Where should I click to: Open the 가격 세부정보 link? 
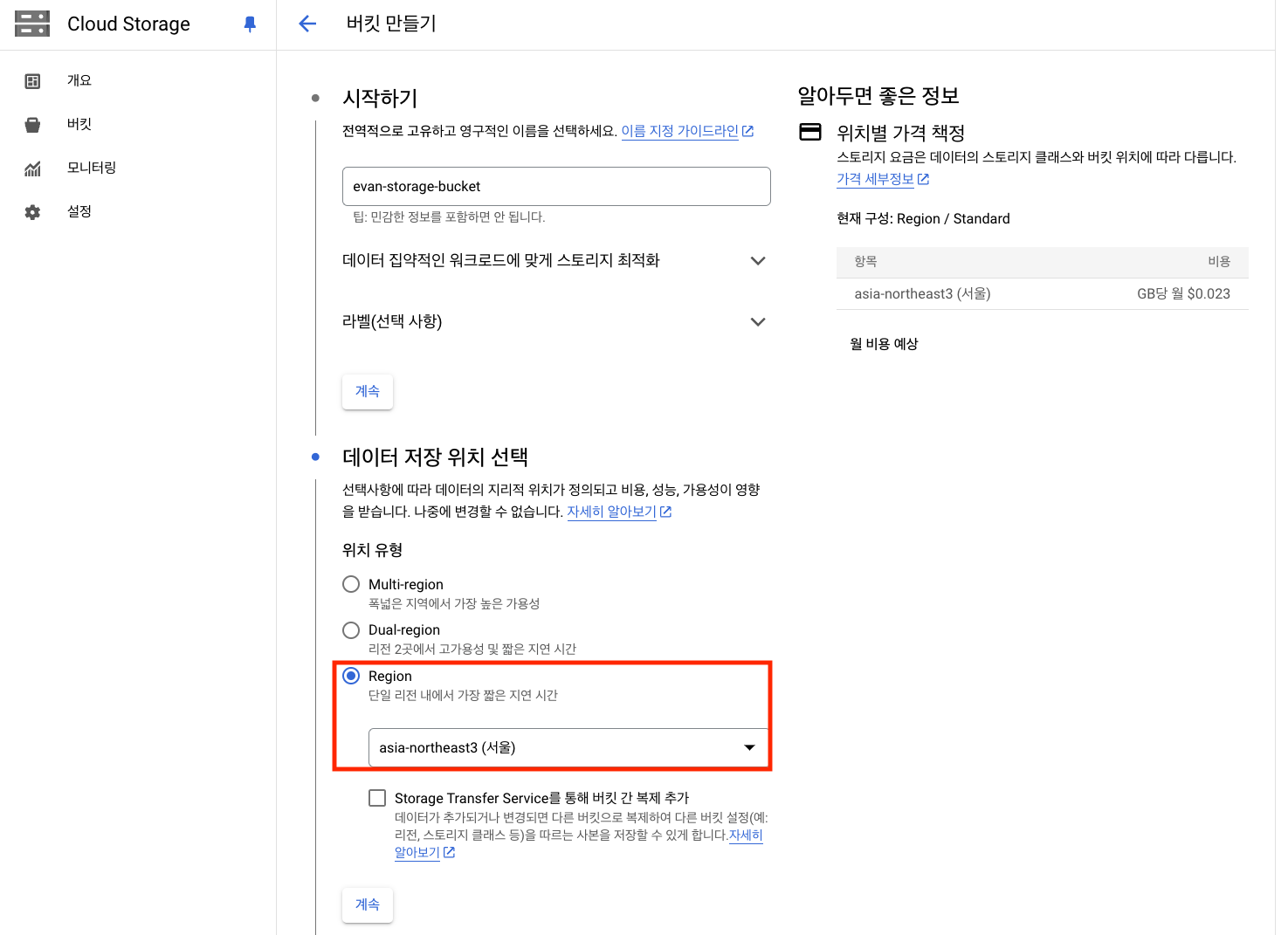pos(875,179)
